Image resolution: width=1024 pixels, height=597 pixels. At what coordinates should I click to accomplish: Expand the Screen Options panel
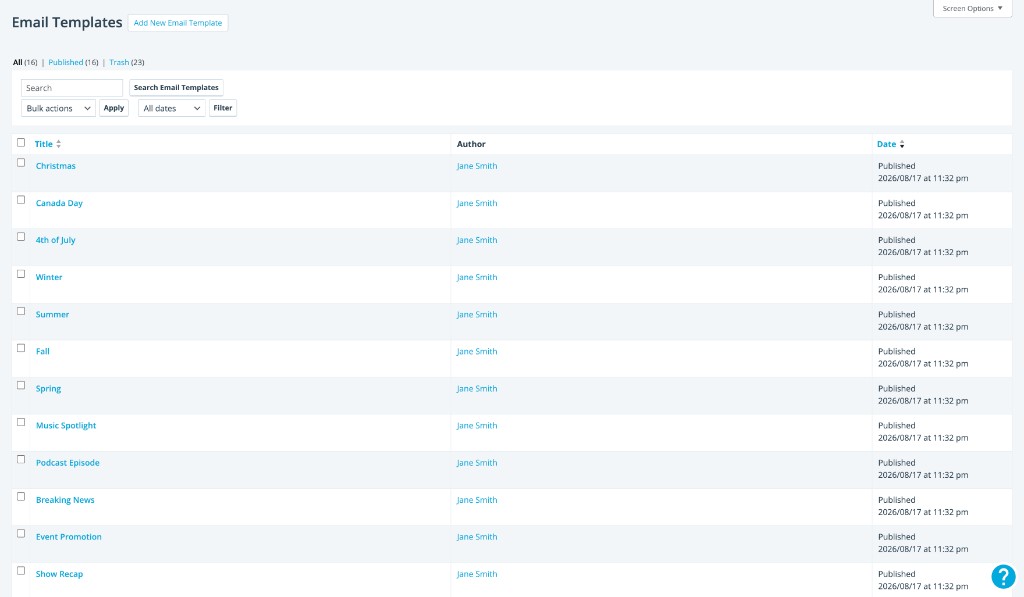[x=972, y=8]
